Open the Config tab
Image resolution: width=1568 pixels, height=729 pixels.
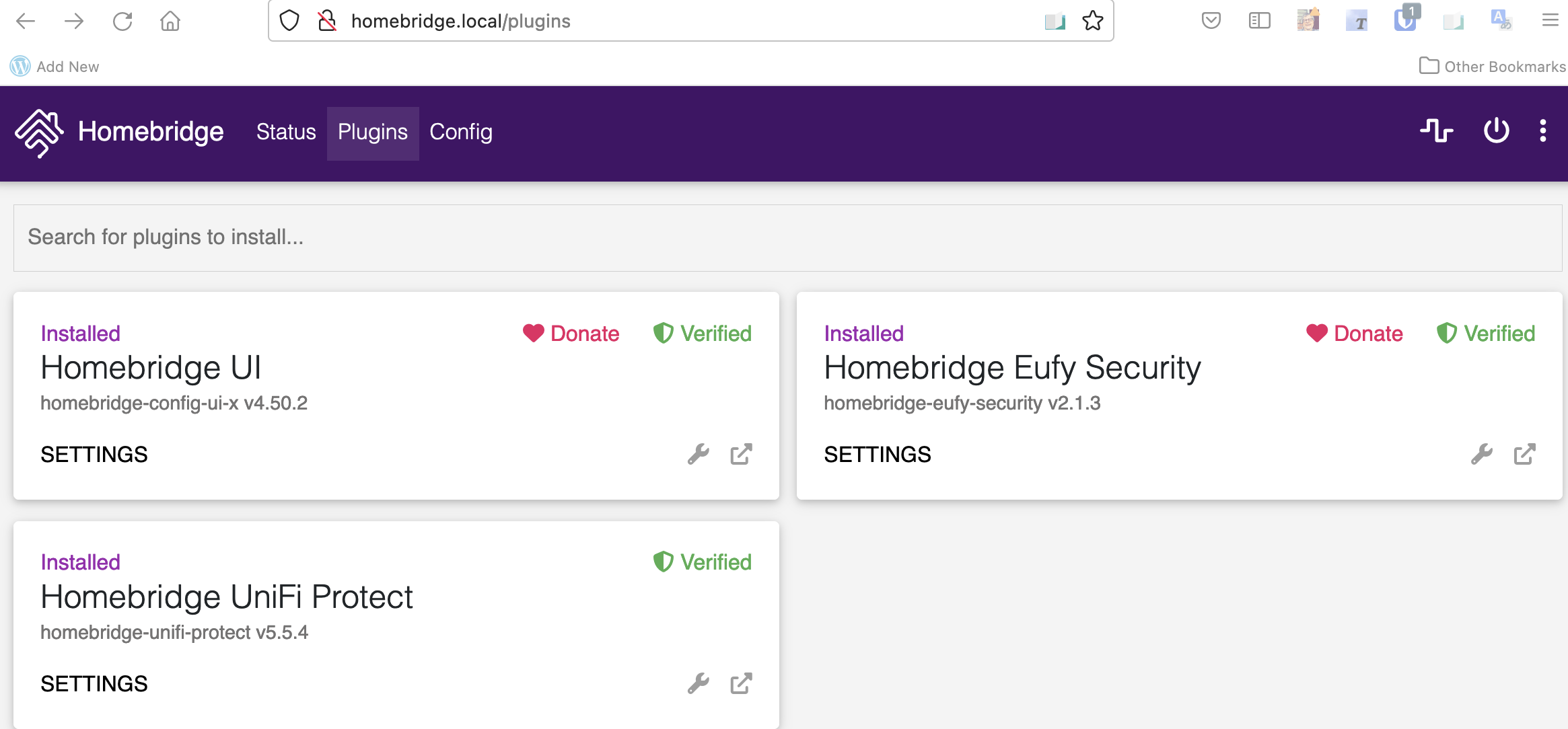point(461,132)
